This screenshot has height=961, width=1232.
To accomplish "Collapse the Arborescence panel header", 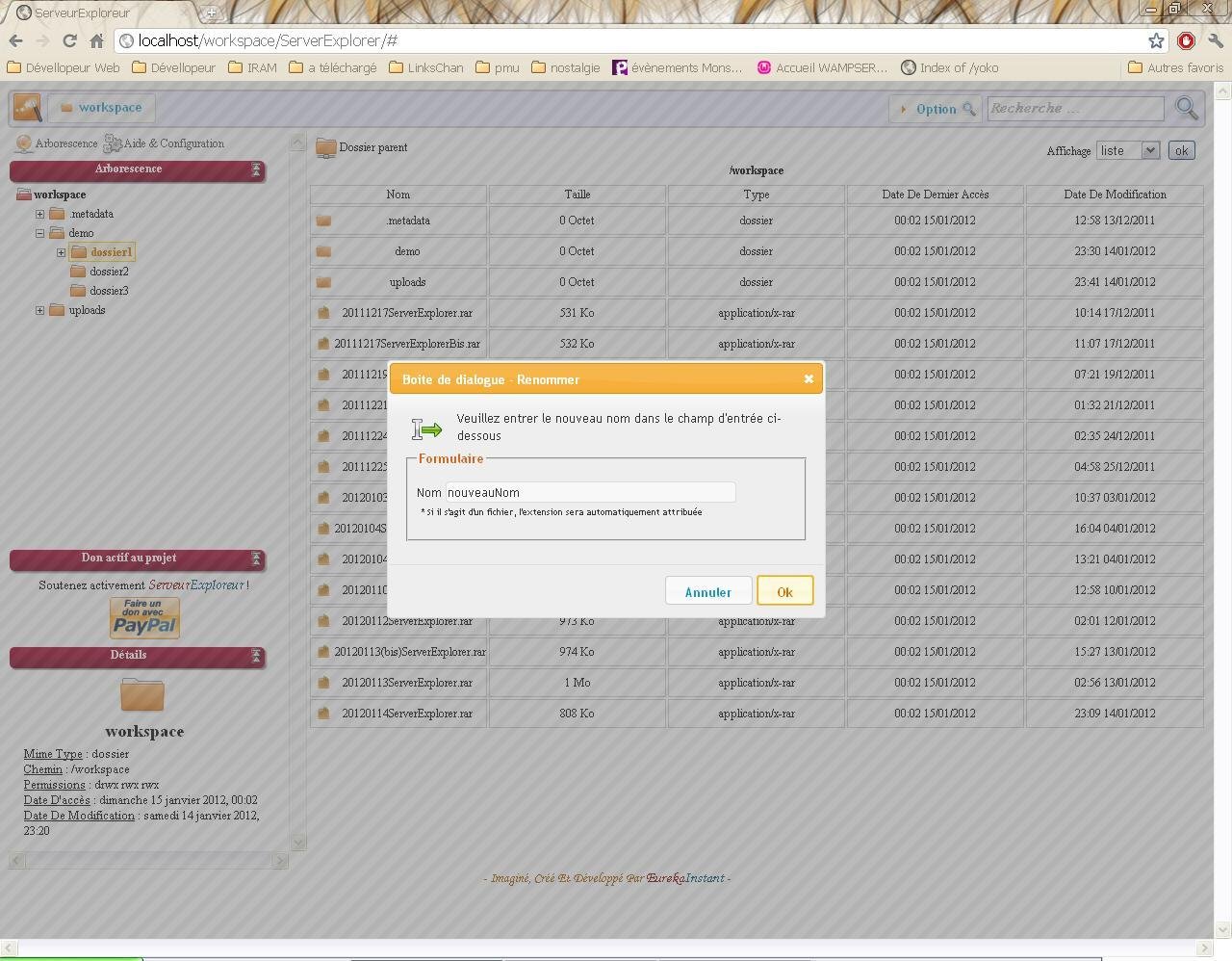I will coord(255,169).
